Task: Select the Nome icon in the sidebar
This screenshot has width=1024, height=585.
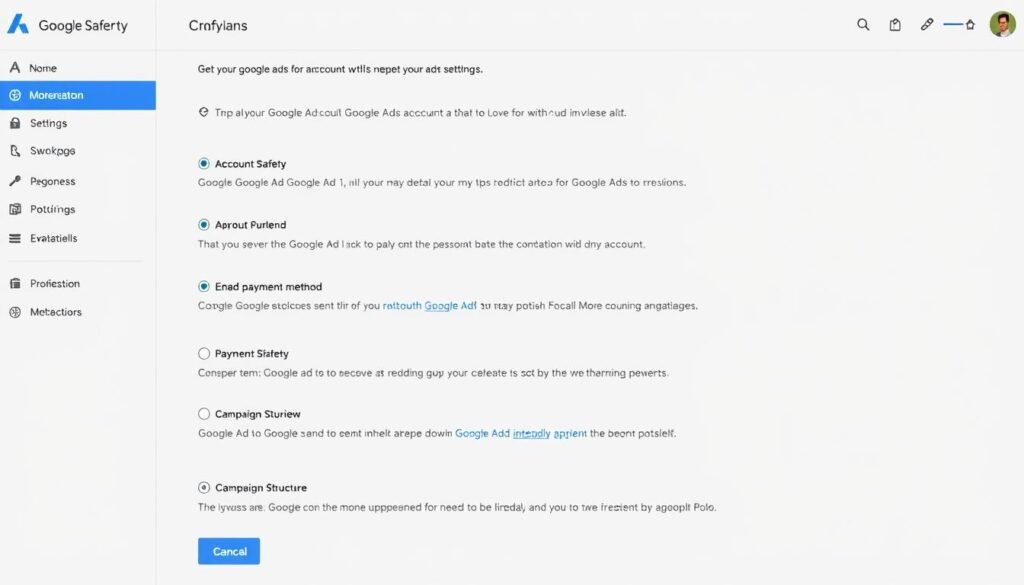Action: [x=14, y=67]
